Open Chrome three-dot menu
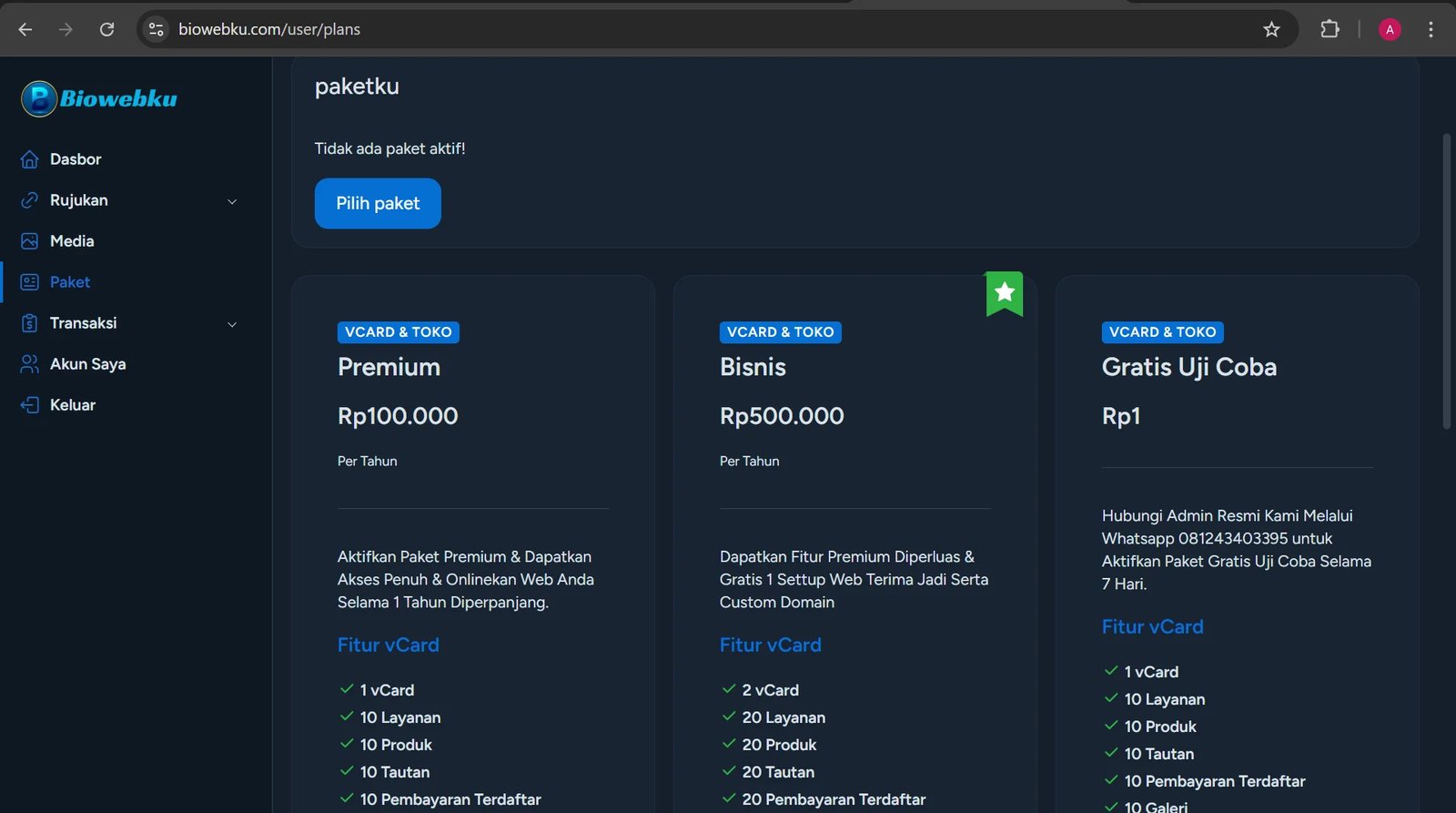This screenshot has width=1456, height=813. [1431, 29]
